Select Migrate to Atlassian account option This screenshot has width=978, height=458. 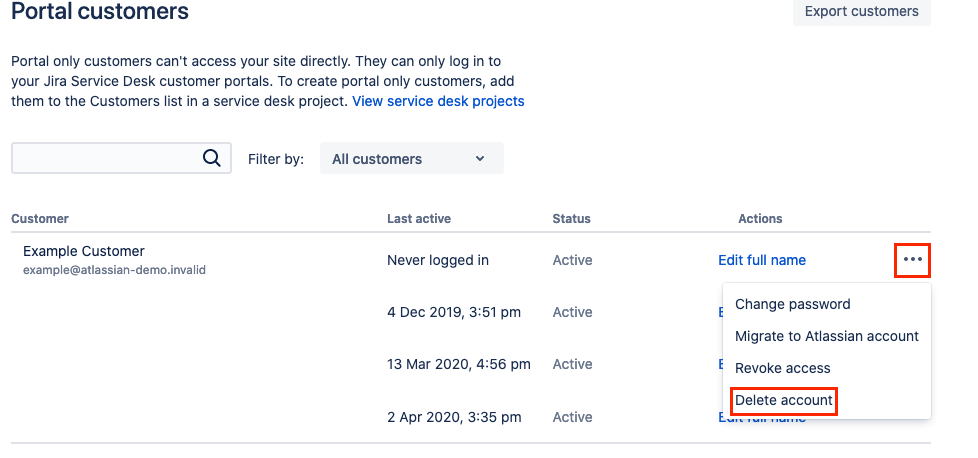coord(826,337)
